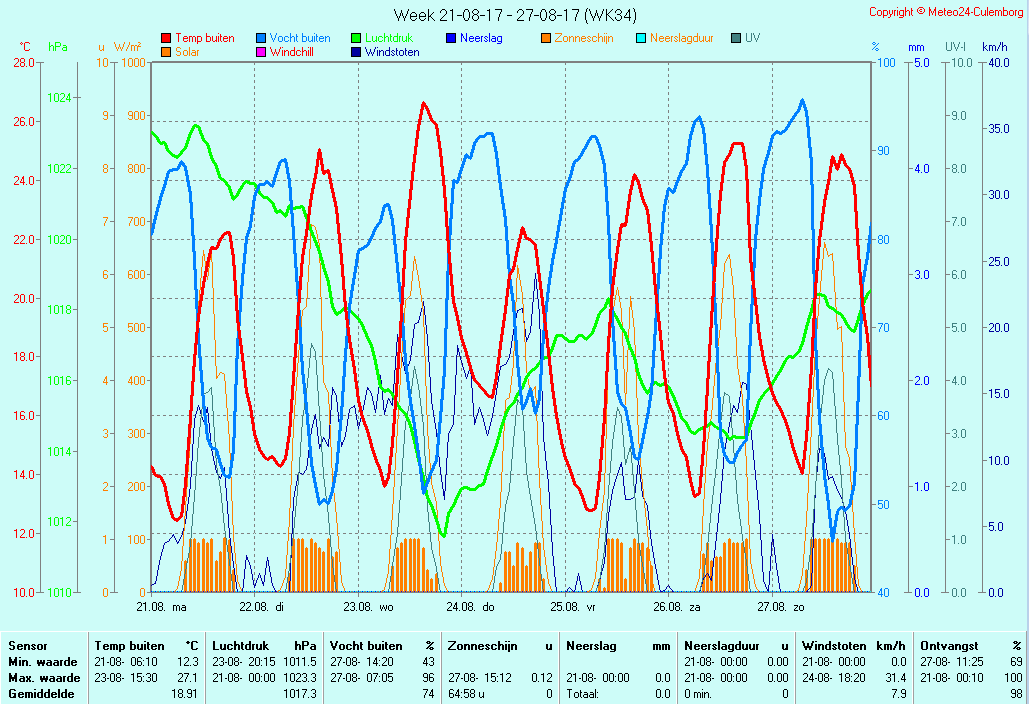Click the Max. waarde row label
This screenshot has width=1029, height=704.
point(44,677)
